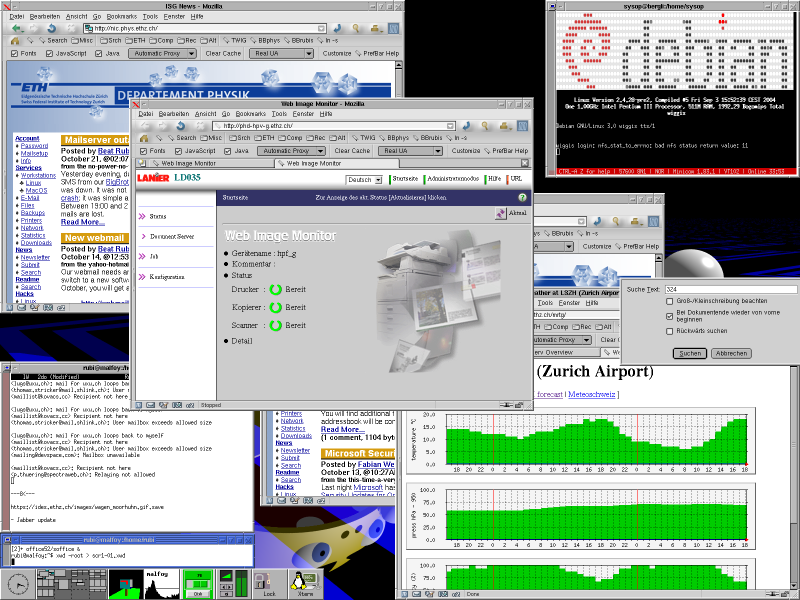Expand the Status section in the sidebar
This screenshot has width=800, height=600.
(153, 216)
